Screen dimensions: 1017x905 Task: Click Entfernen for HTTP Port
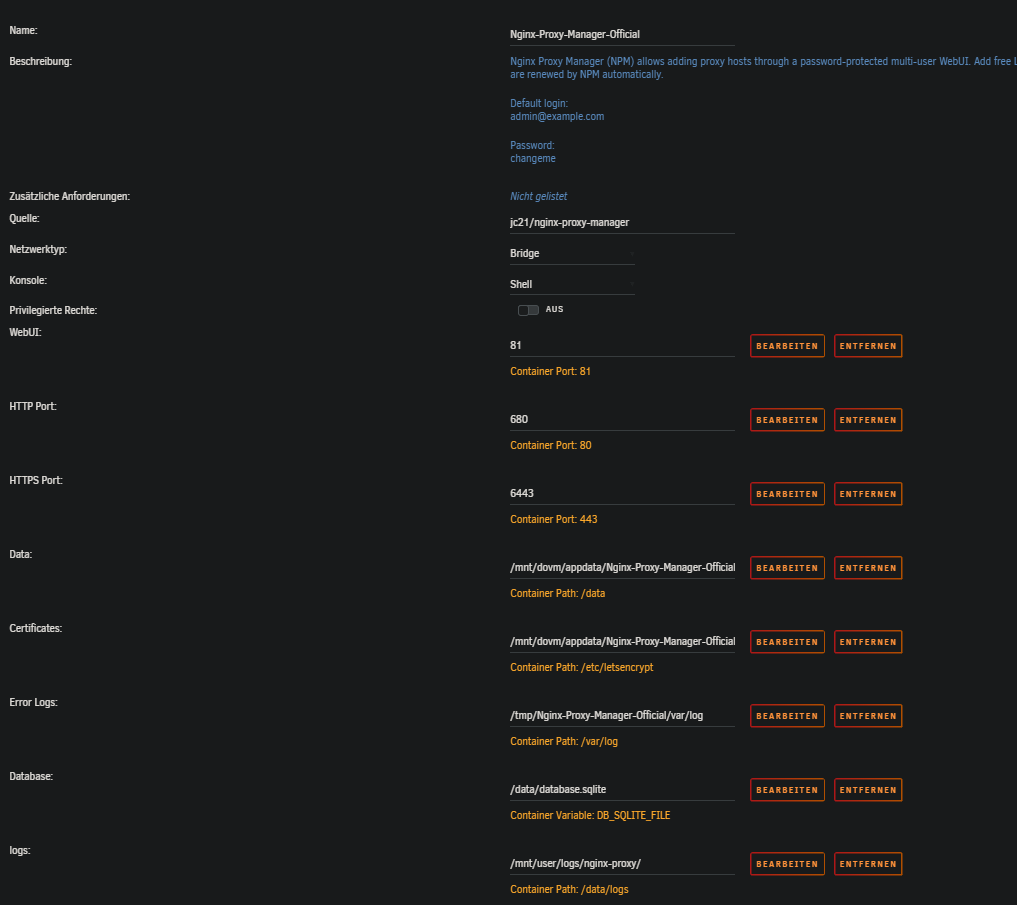[x=868, y=420]
